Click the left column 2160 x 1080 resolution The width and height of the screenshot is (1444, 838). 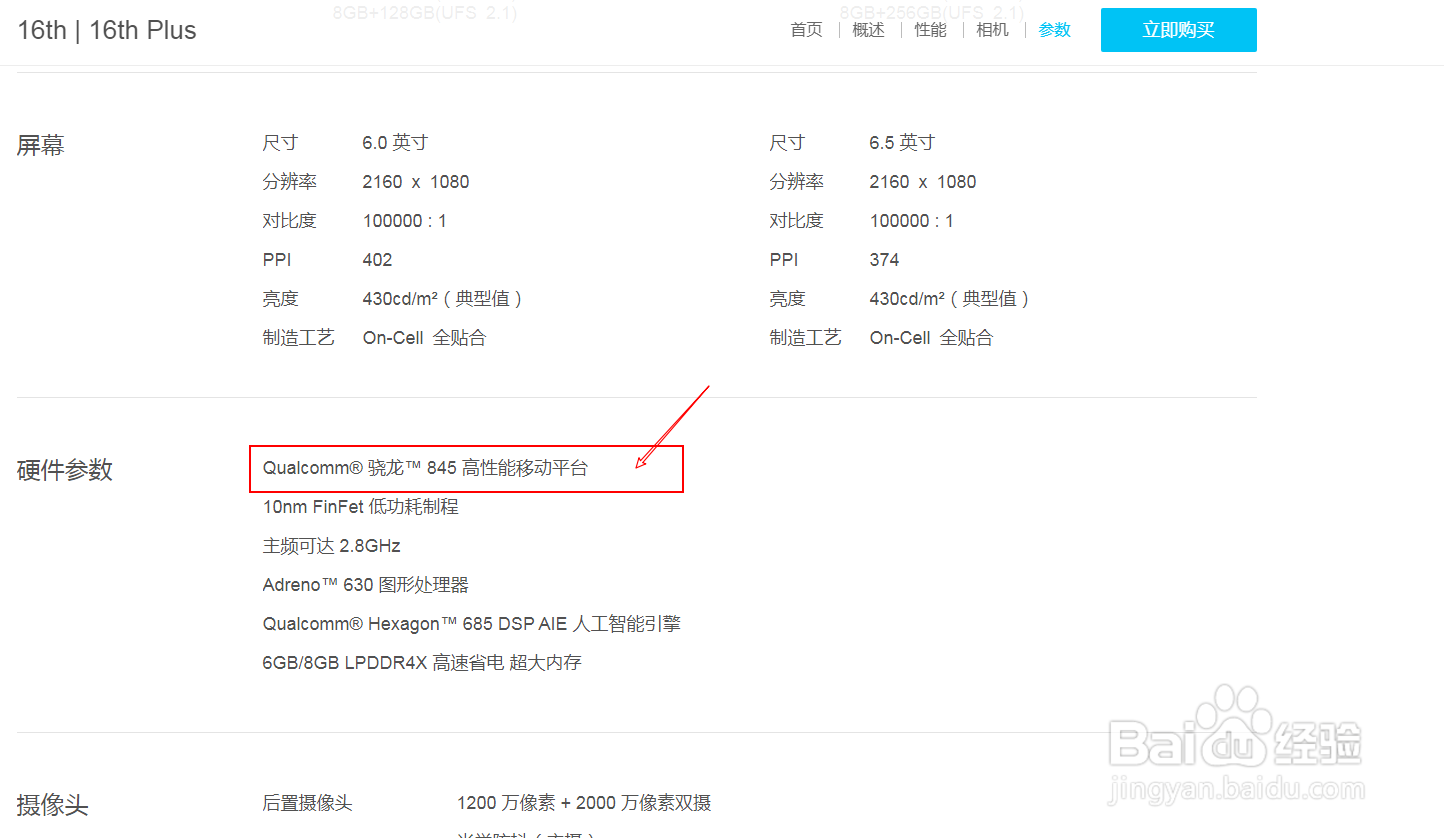[x=416, y=182]
